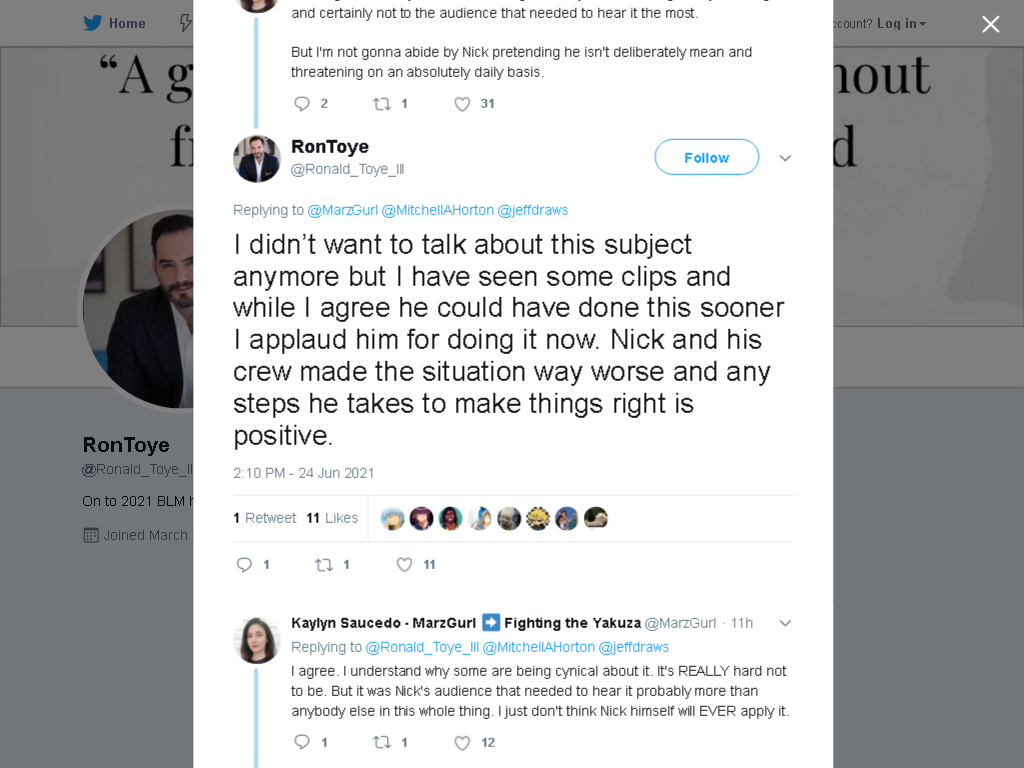This screenshot has width=1024, height=768.
Task: Open the first liker's avatar thumbnail
Action: tap(392, 519)
